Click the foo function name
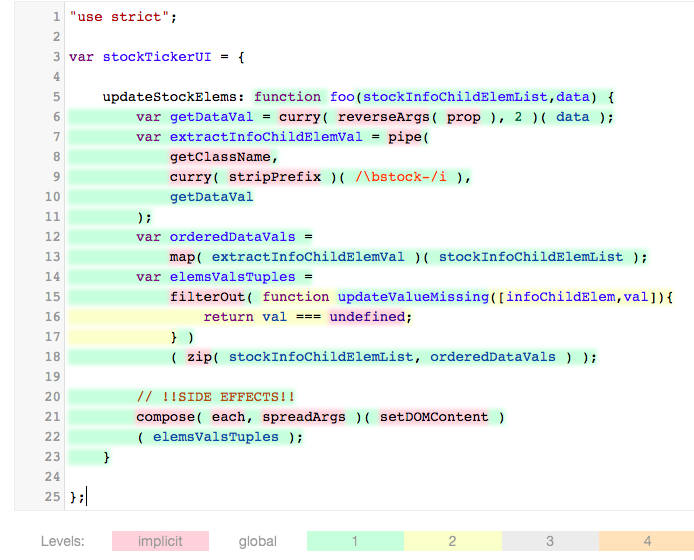The width and height of the screenshot is (694, 560). [x=342, y=97]
